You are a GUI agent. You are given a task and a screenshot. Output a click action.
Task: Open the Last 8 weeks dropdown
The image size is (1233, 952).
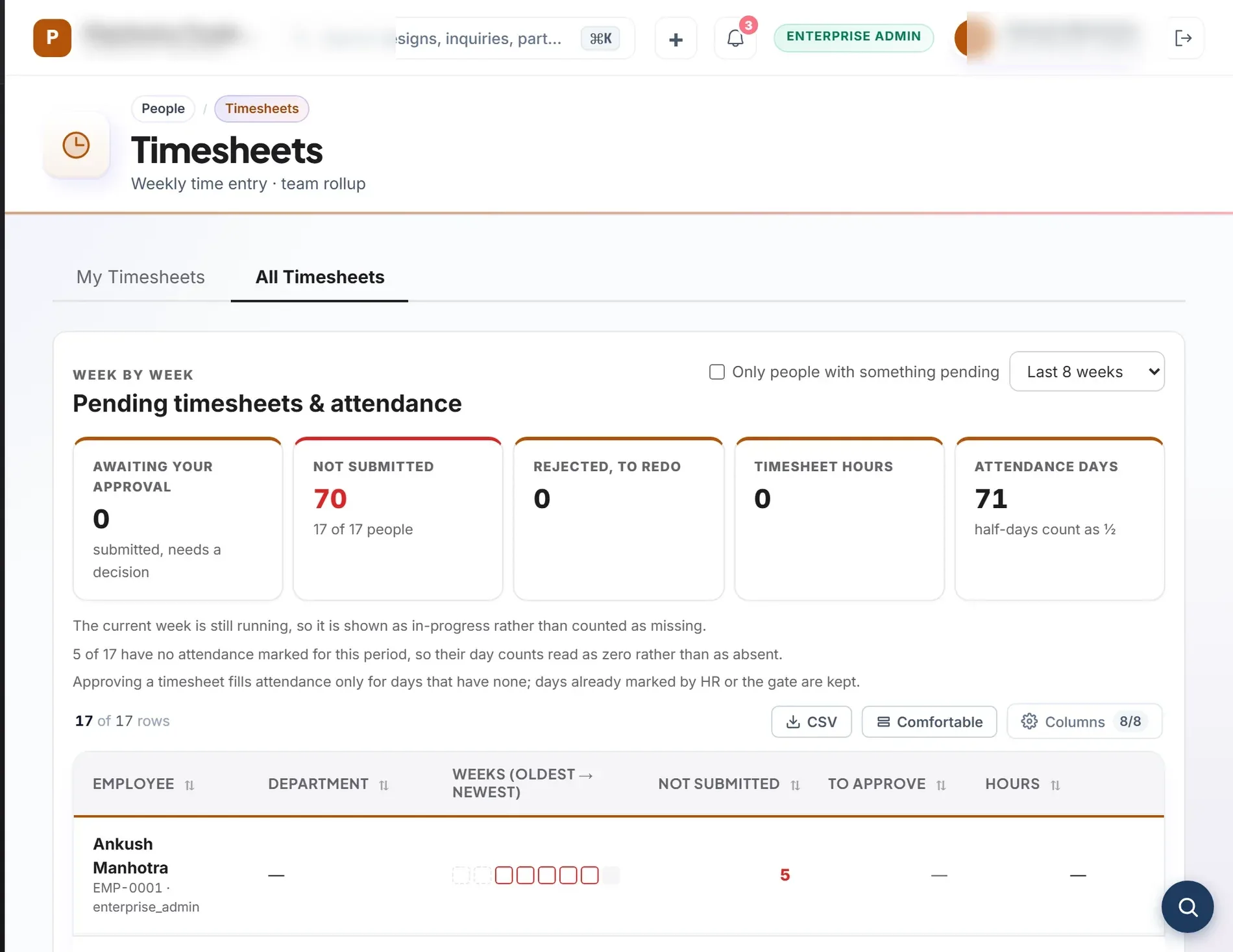coord(1086,371)
